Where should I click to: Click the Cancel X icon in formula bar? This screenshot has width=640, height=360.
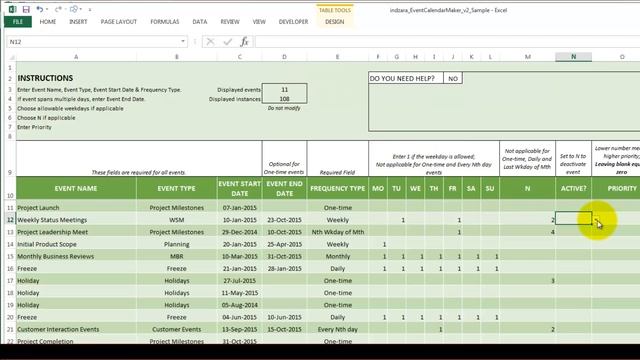210,42
